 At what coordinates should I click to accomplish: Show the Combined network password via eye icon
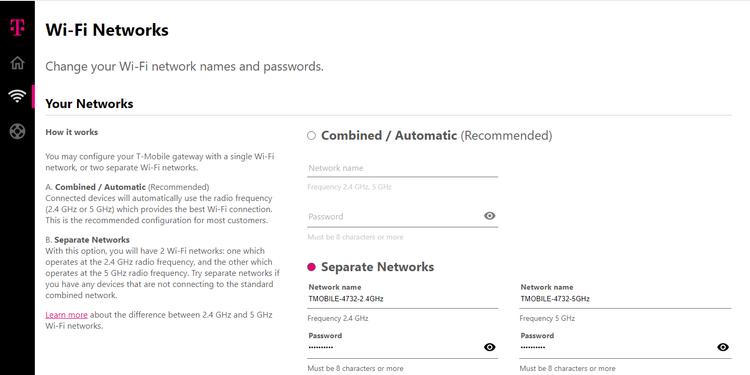[489, 216]
